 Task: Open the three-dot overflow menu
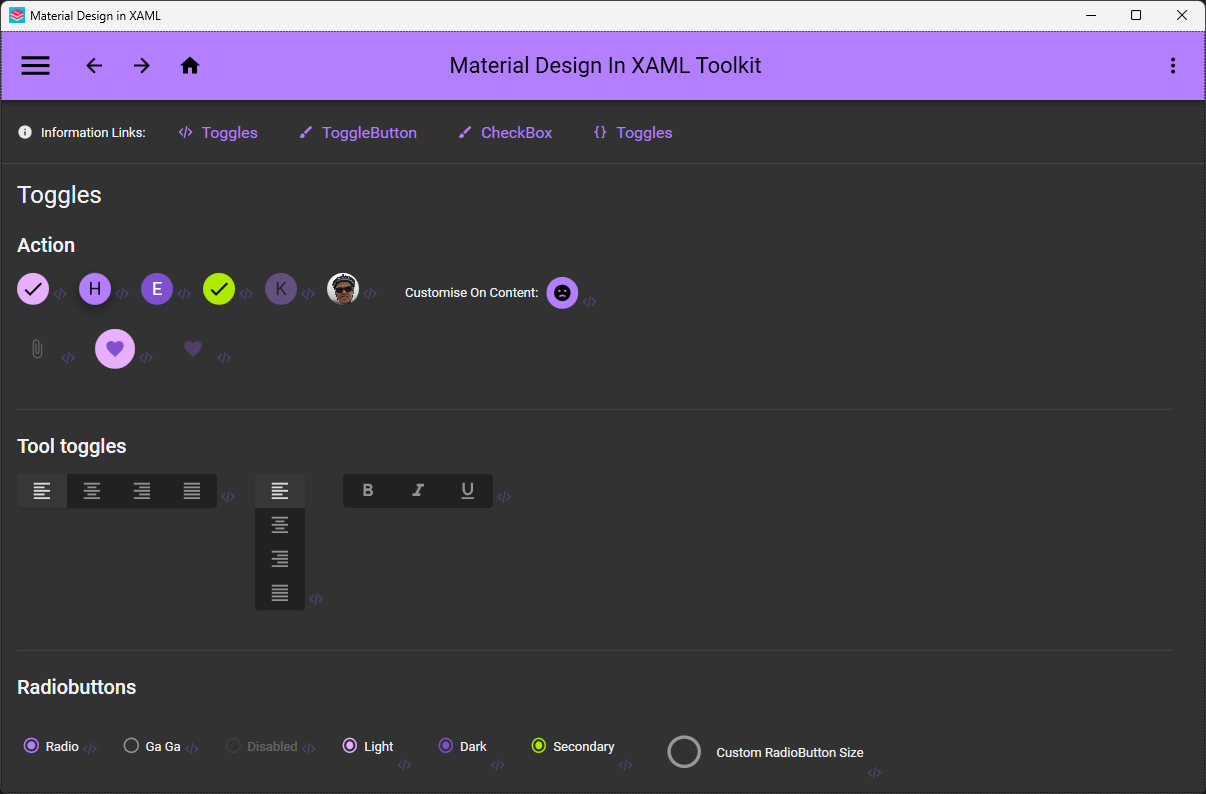[x=1173, y=66]
